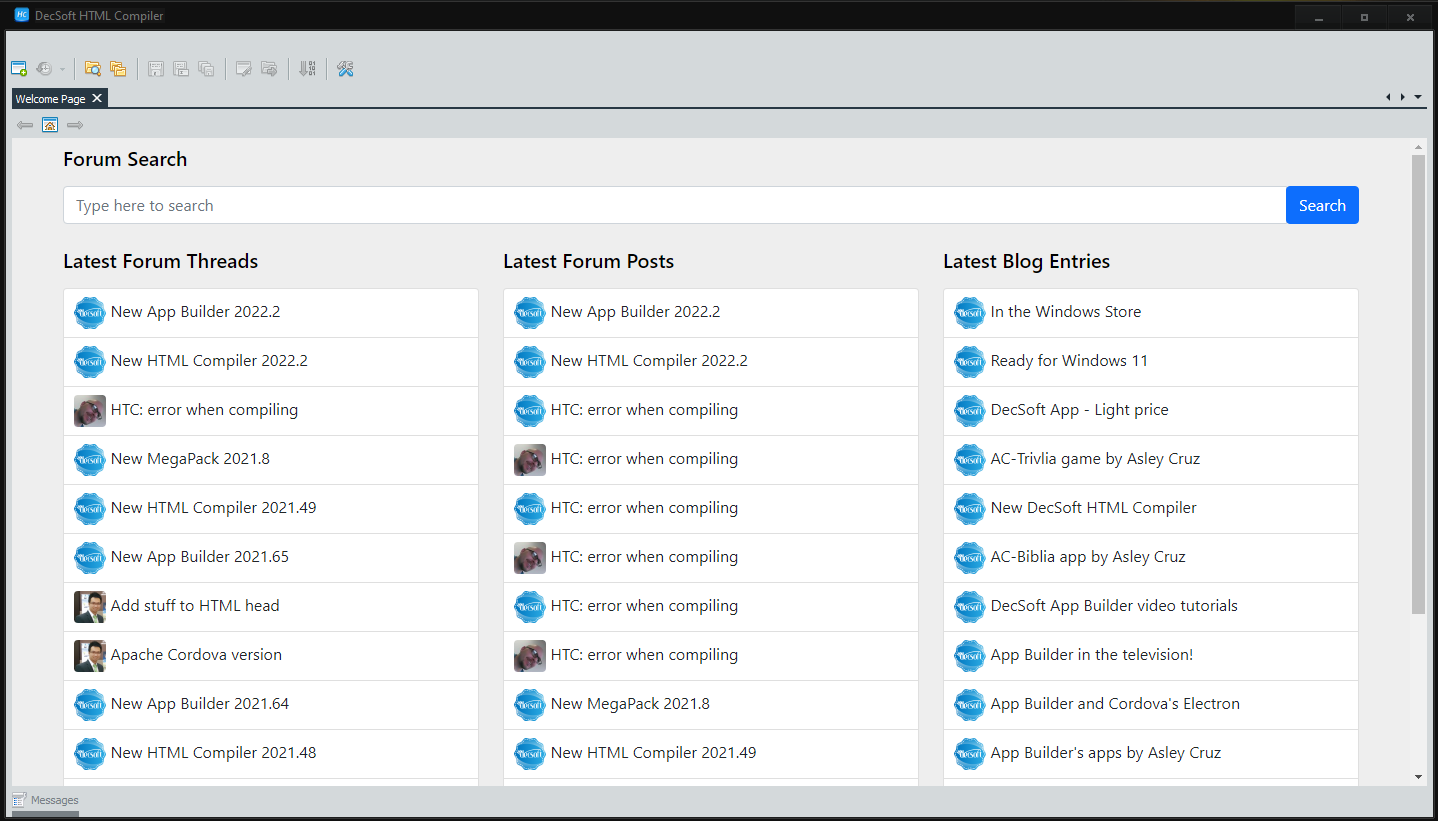Open options with the wrench-tools icon
Viewport: 1438px width, 821px height.
pos(345,69)
